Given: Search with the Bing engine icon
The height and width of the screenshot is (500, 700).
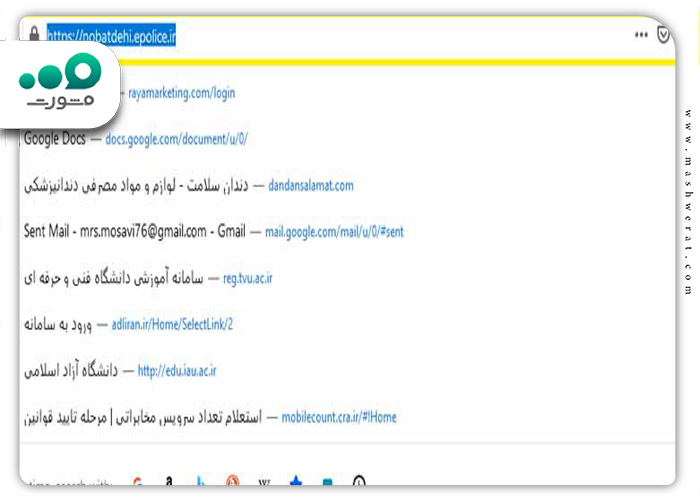Looking at the screenshot, I should (x=201, y=481).
